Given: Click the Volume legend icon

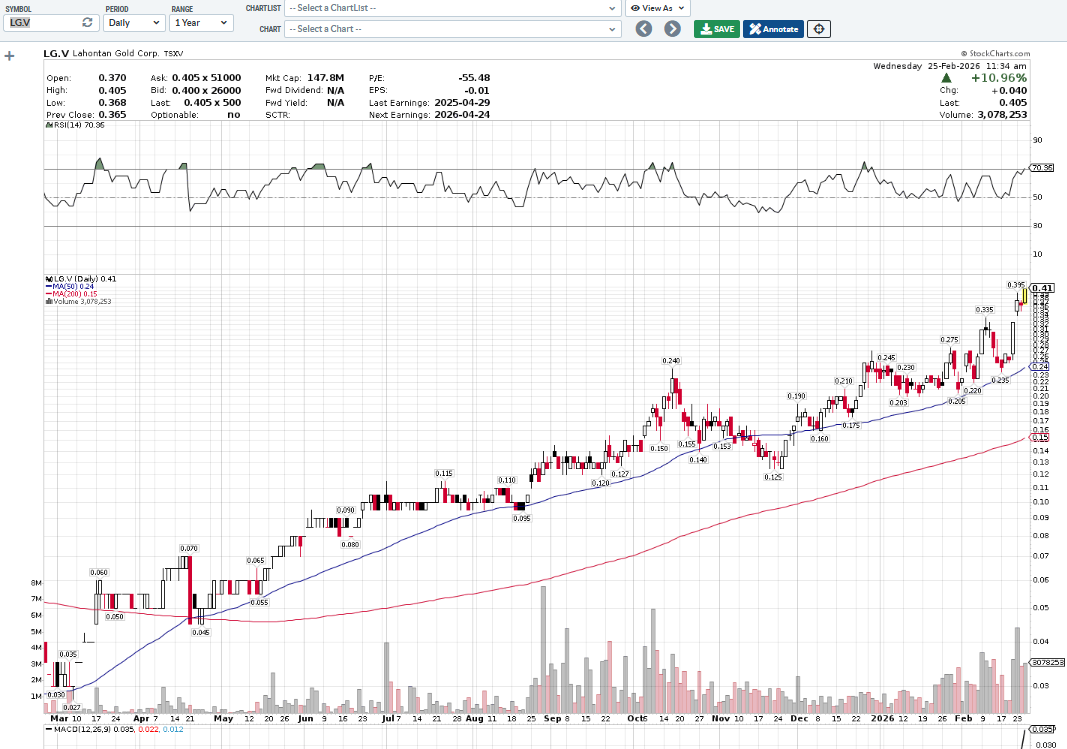Looking at the screenshot, I should point(48,301).
